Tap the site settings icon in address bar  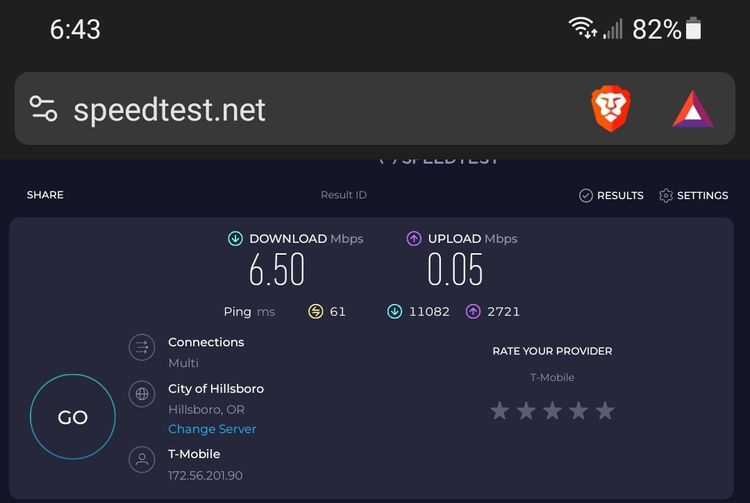(x=43, y=109)
